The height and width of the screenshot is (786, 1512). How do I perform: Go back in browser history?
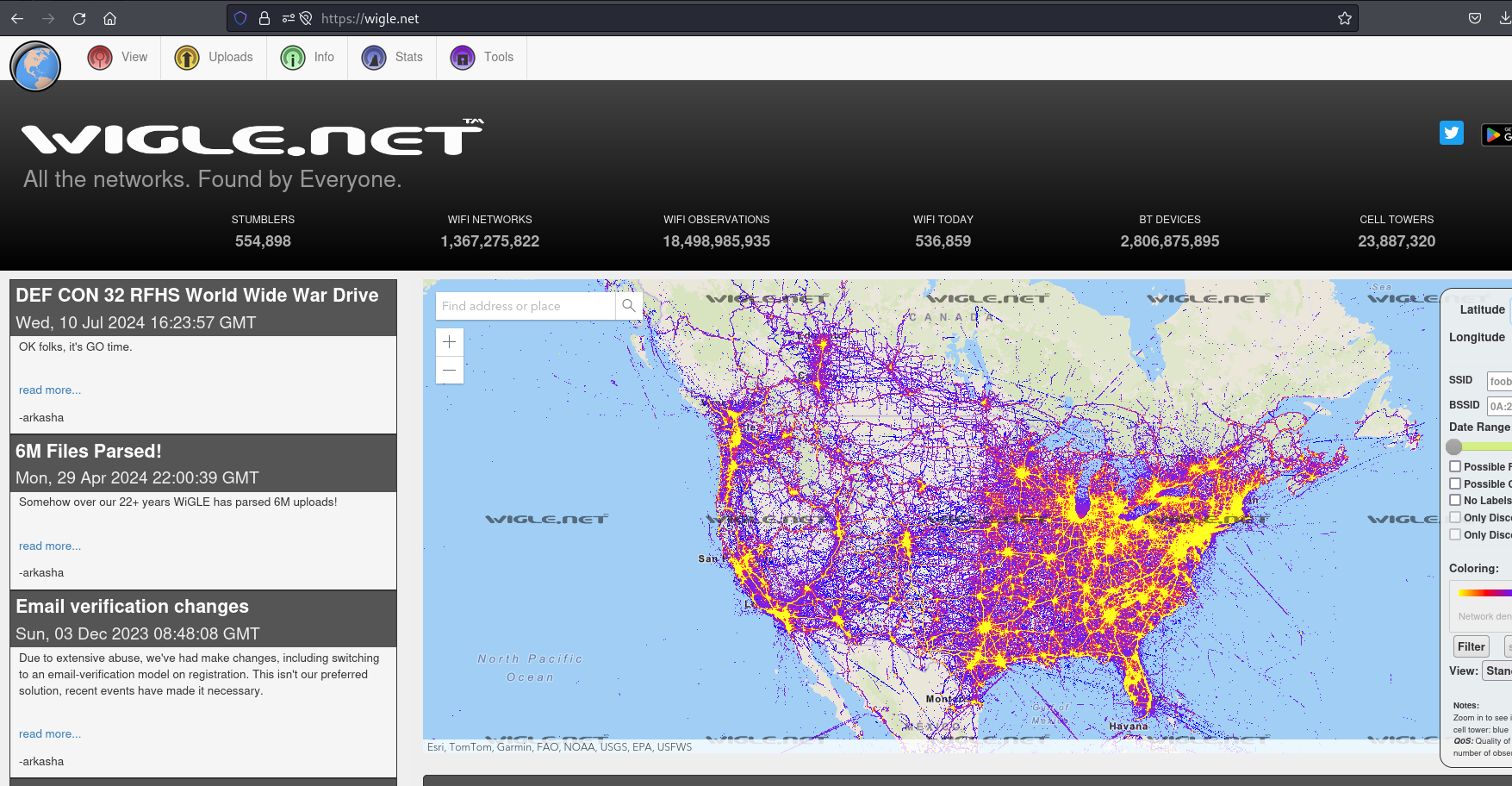[17, 18]
